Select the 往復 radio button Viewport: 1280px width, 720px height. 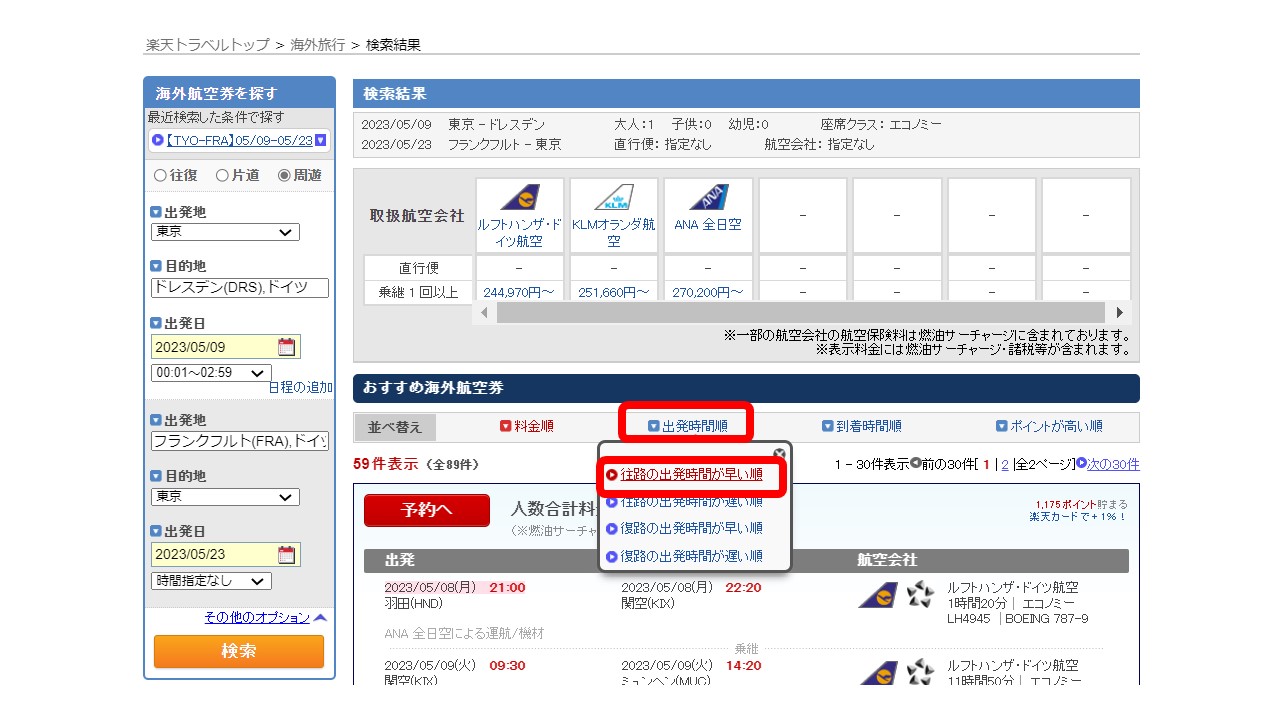(x=159, y=175)
